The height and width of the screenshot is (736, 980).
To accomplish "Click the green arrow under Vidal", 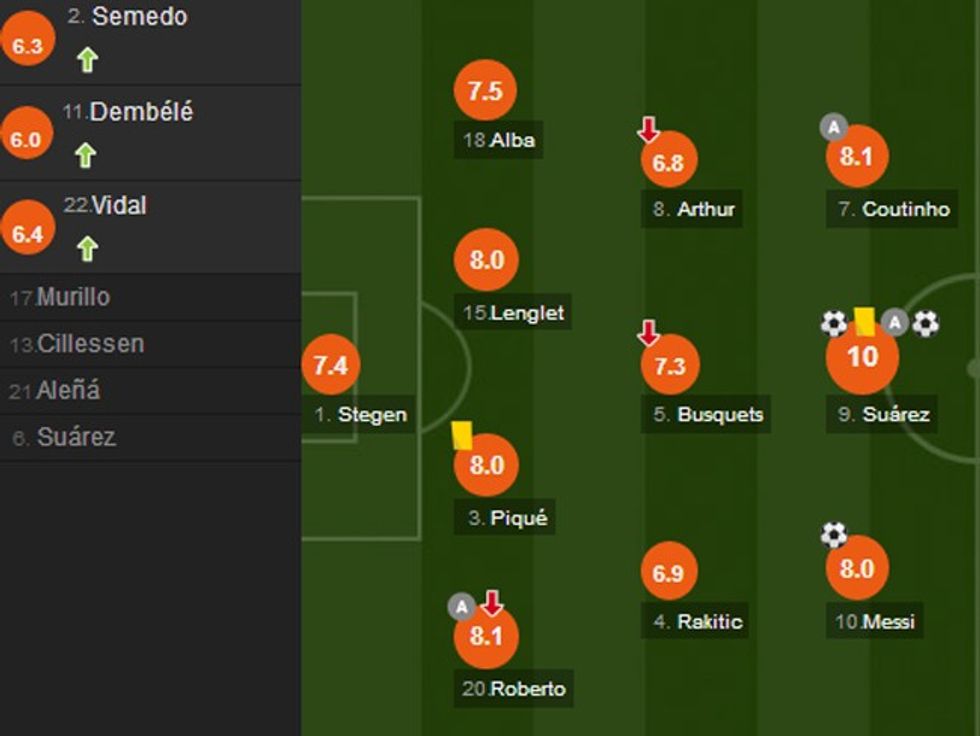I will [87, 248].
